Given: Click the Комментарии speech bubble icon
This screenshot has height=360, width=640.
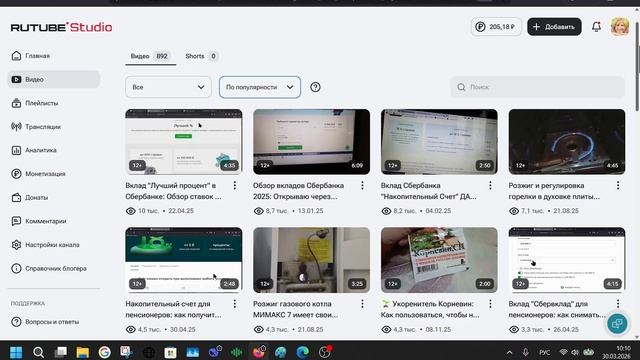Looking at the screenshot, I should [16, 221].
